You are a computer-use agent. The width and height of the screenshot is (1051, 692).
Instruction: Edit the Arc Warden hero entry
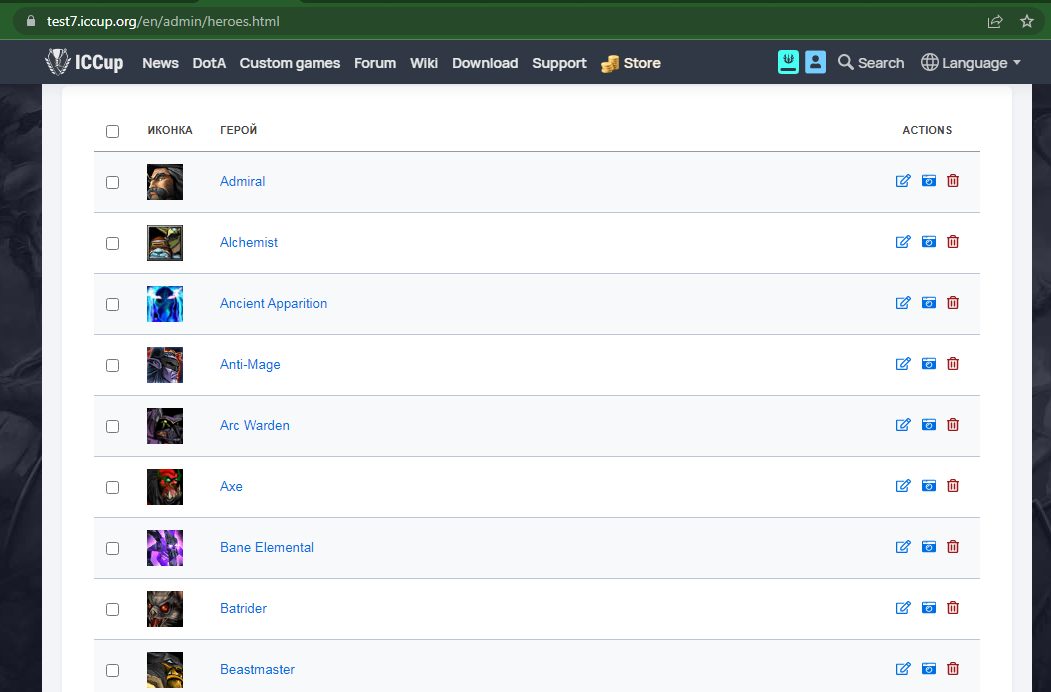[903, 425]
